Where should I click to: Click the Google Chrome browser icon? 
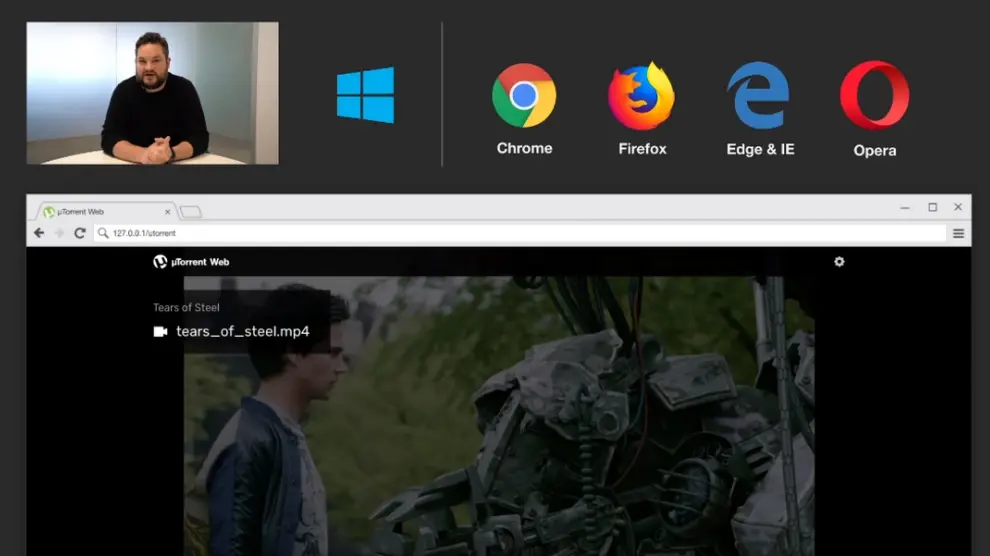(523, 95)
